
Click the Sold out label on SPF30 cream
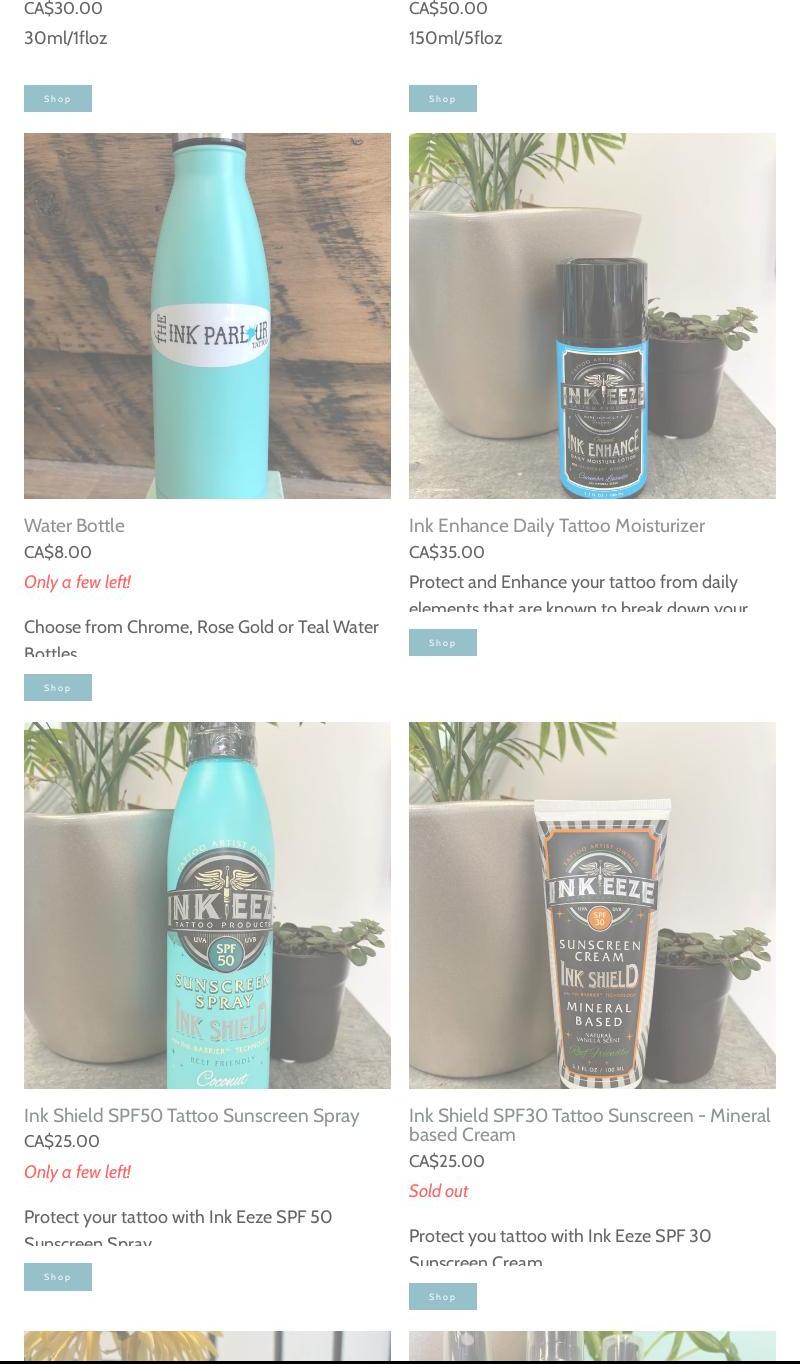click(438, 1191)
